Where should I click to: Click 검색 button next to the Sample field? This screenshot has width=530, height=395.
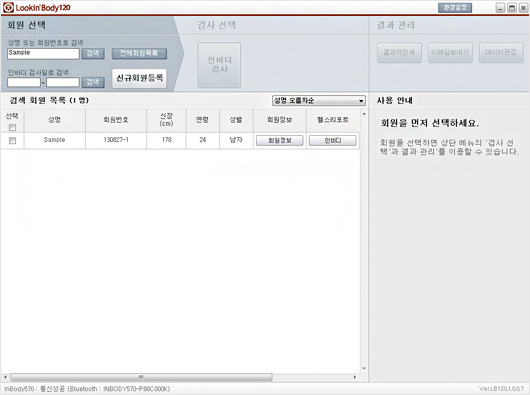click(93, 53)
